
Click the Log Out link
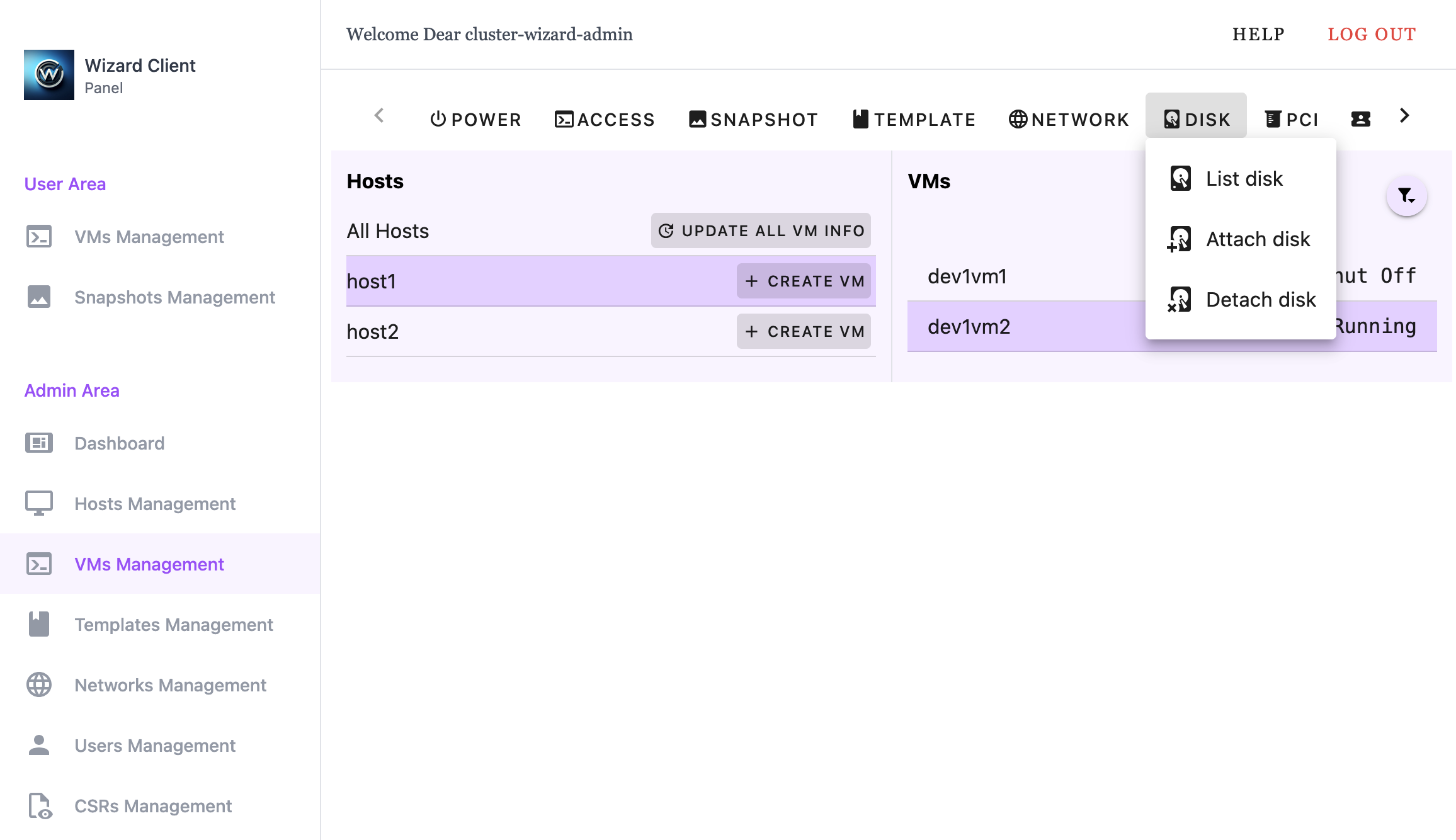1372,34
